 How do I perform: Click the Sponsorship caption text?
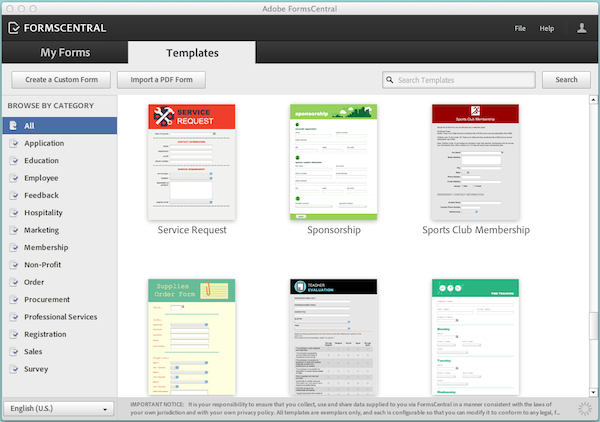click(334, 230)
